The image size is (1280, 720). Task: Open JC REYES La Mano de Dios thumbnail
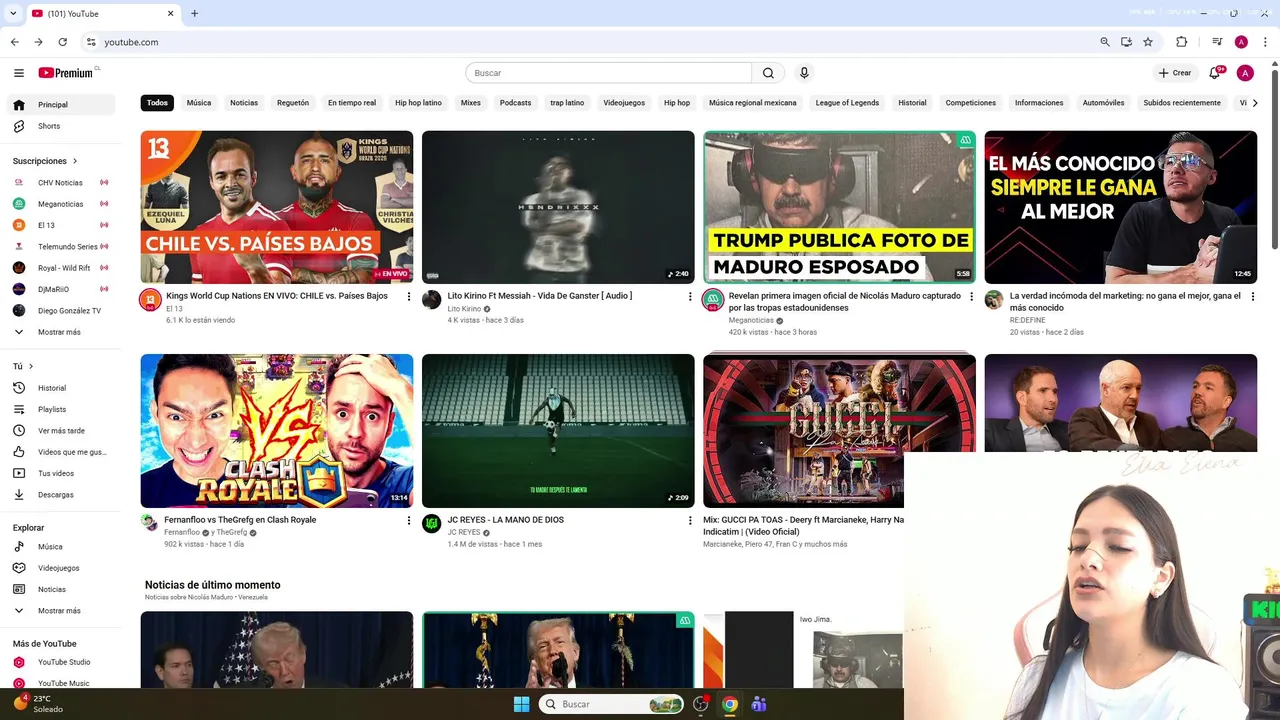(558, 431)
